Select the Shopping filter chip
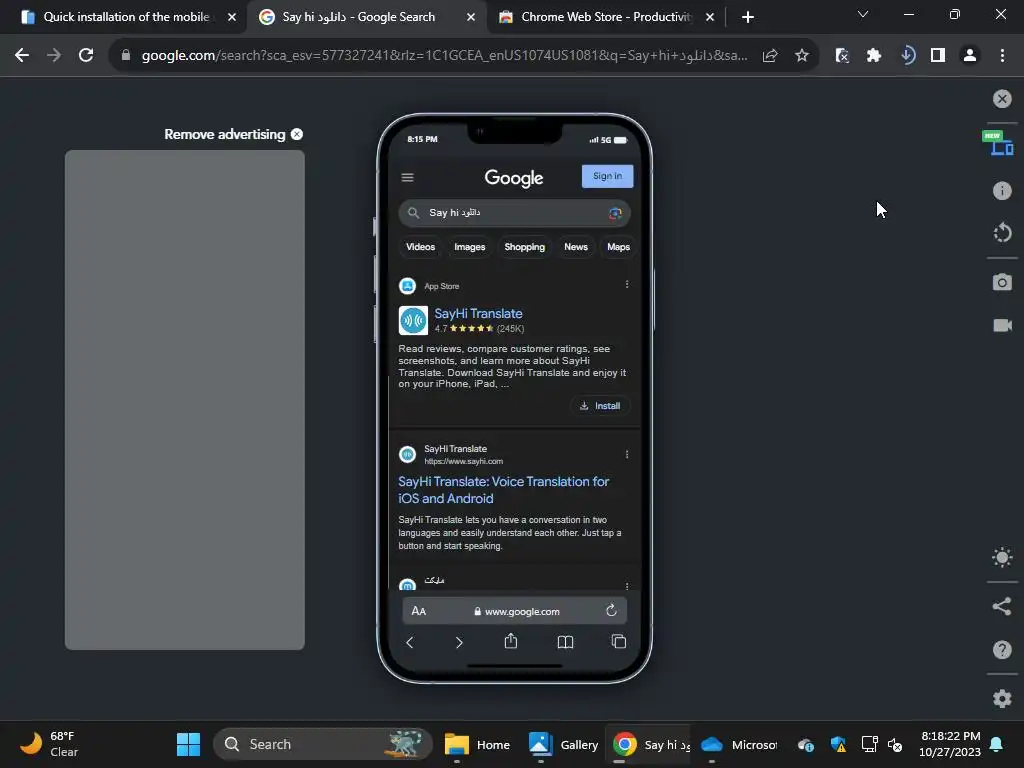This screenshot has width=1024, height=768. tap(524, 247)
